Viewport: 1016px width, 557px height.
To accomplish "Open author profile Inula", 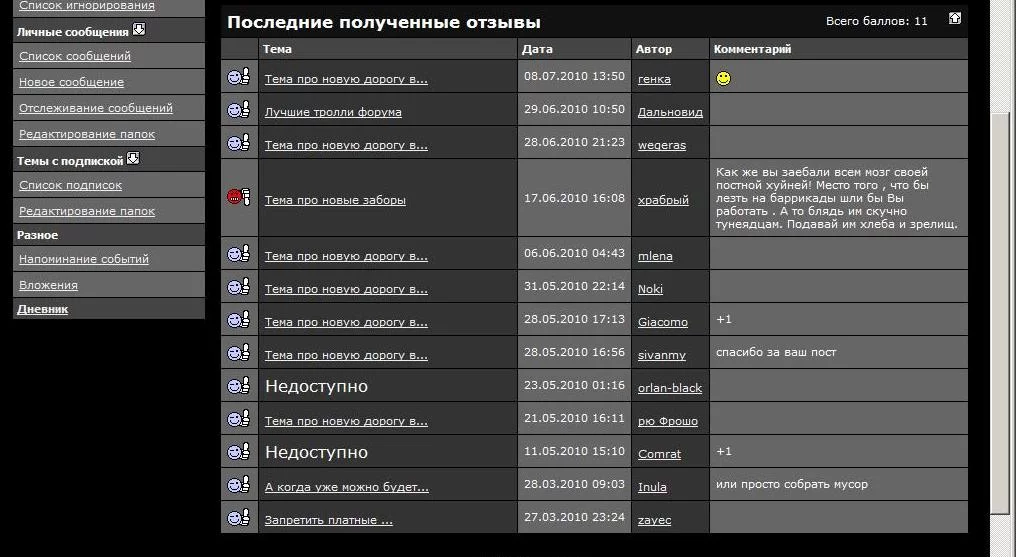I will coord(652,487).
